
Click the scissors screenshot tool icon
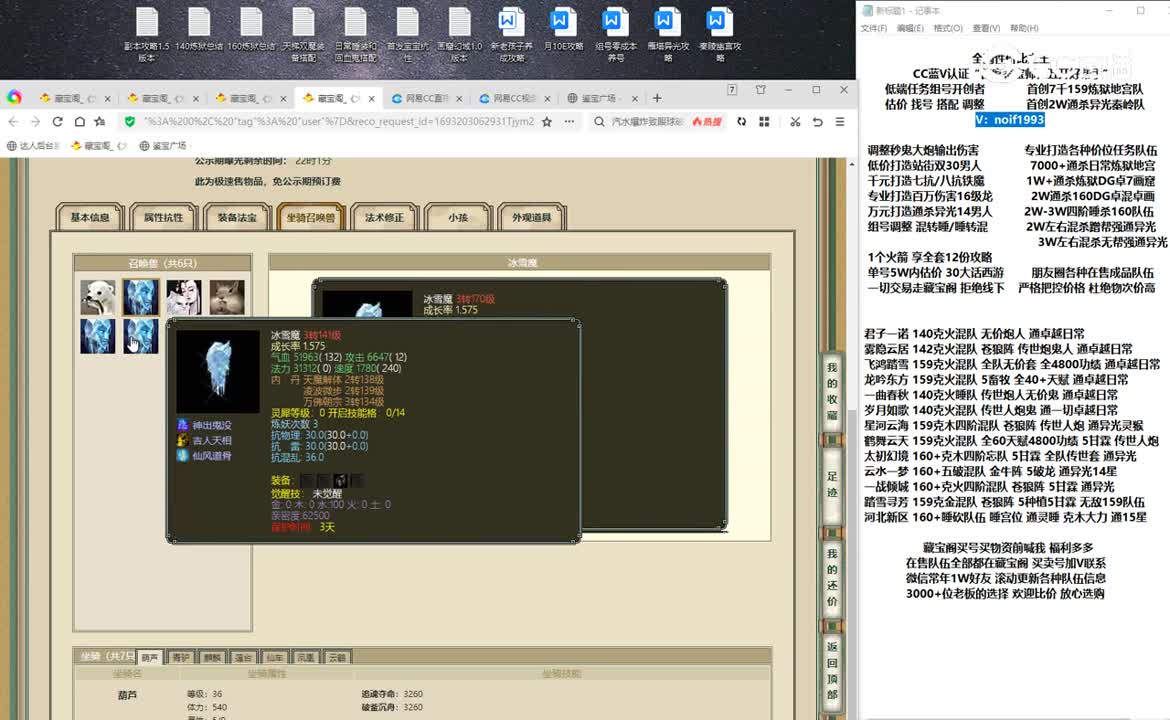click(x=795, y=122)
